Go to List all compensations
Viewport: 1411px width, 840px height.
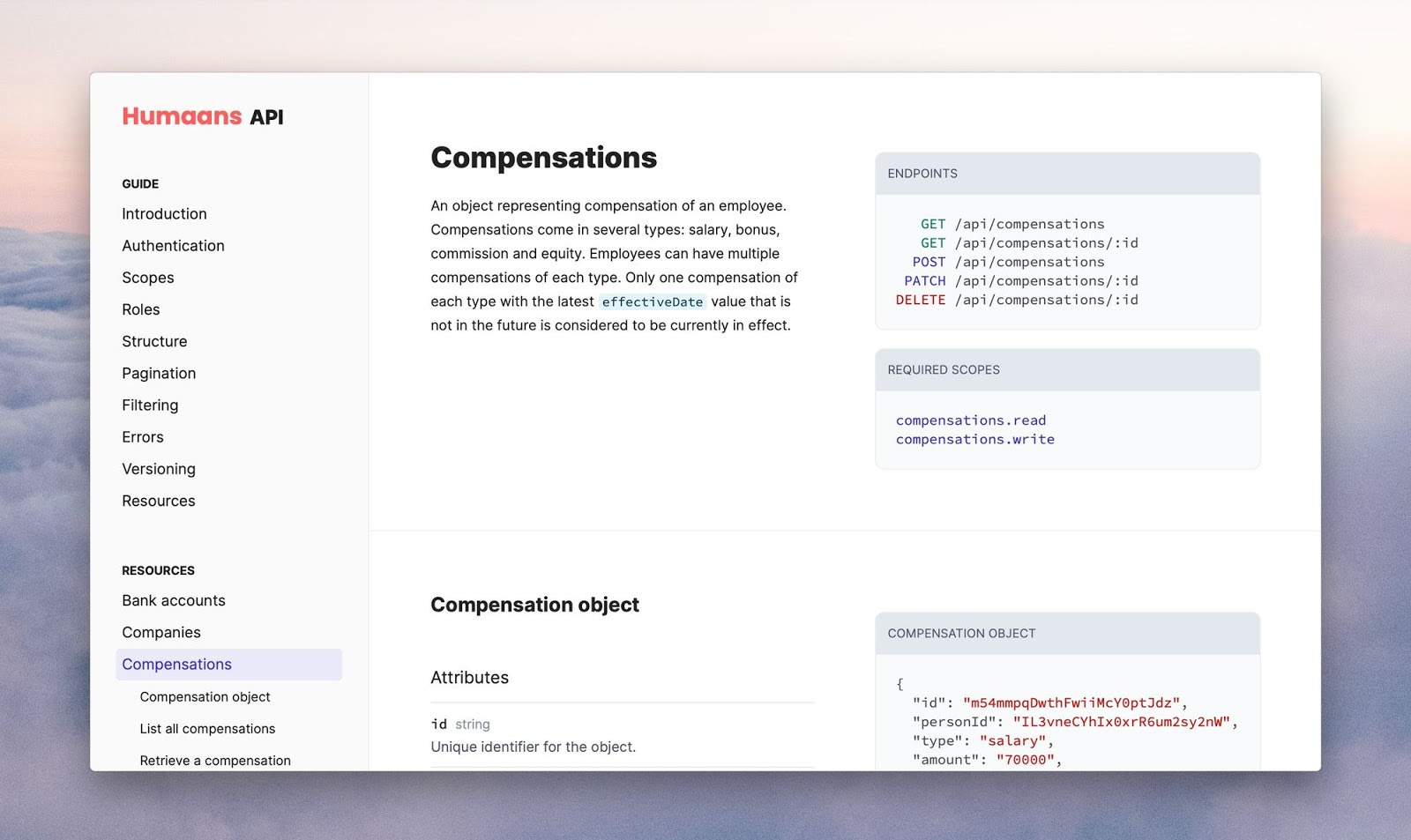tap(207, 728)
